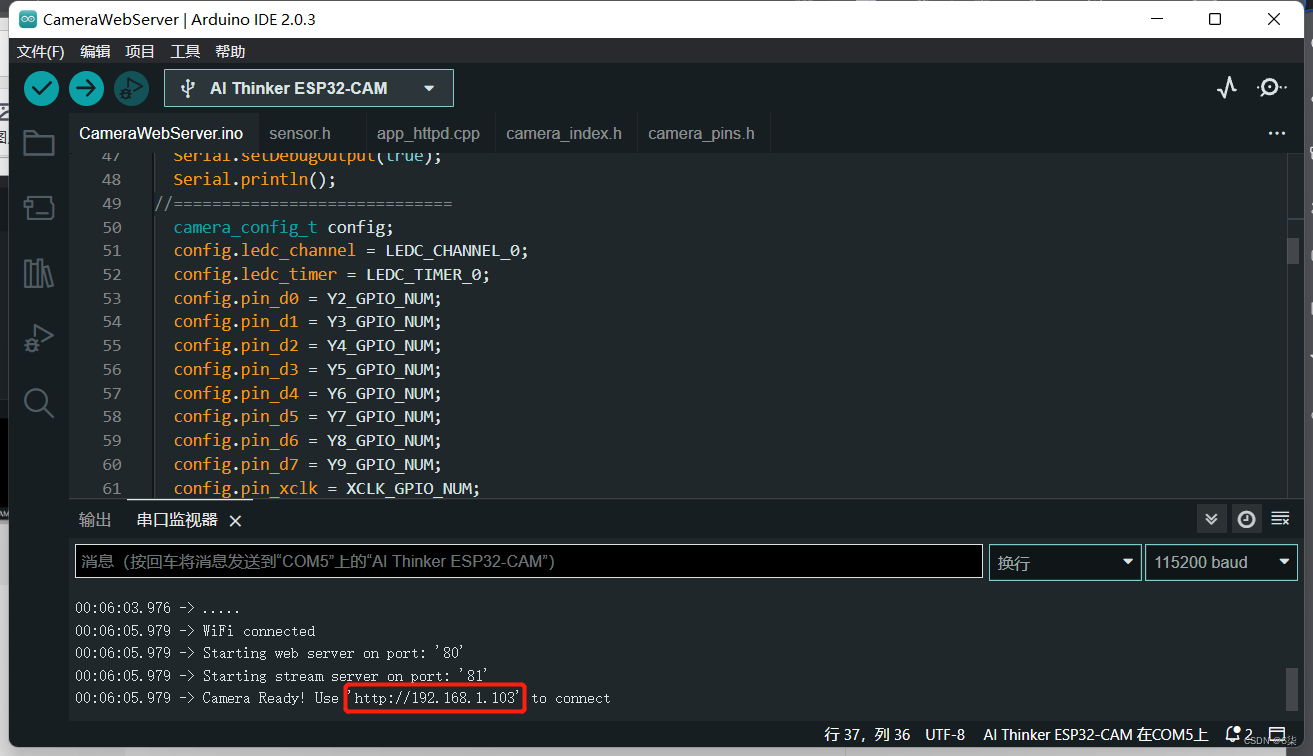Image resolution: width=1313 pixels, height=756 pixels.
Task: Click config.ledc_channel code line
Action: pyautogui.click(x=350, y=250)
